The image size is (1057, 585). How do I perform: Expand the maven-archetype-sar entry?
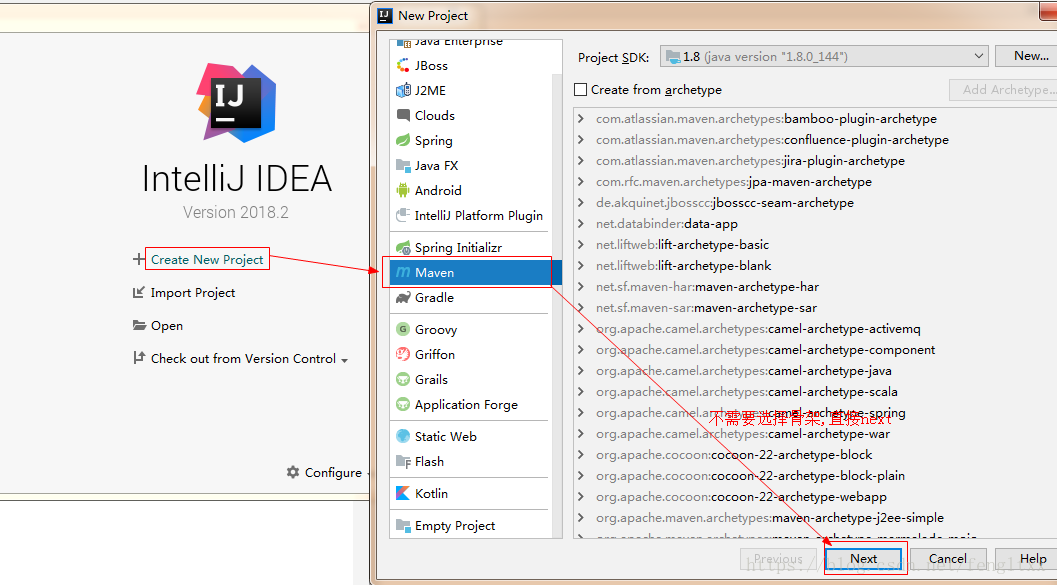click(581, 307)
